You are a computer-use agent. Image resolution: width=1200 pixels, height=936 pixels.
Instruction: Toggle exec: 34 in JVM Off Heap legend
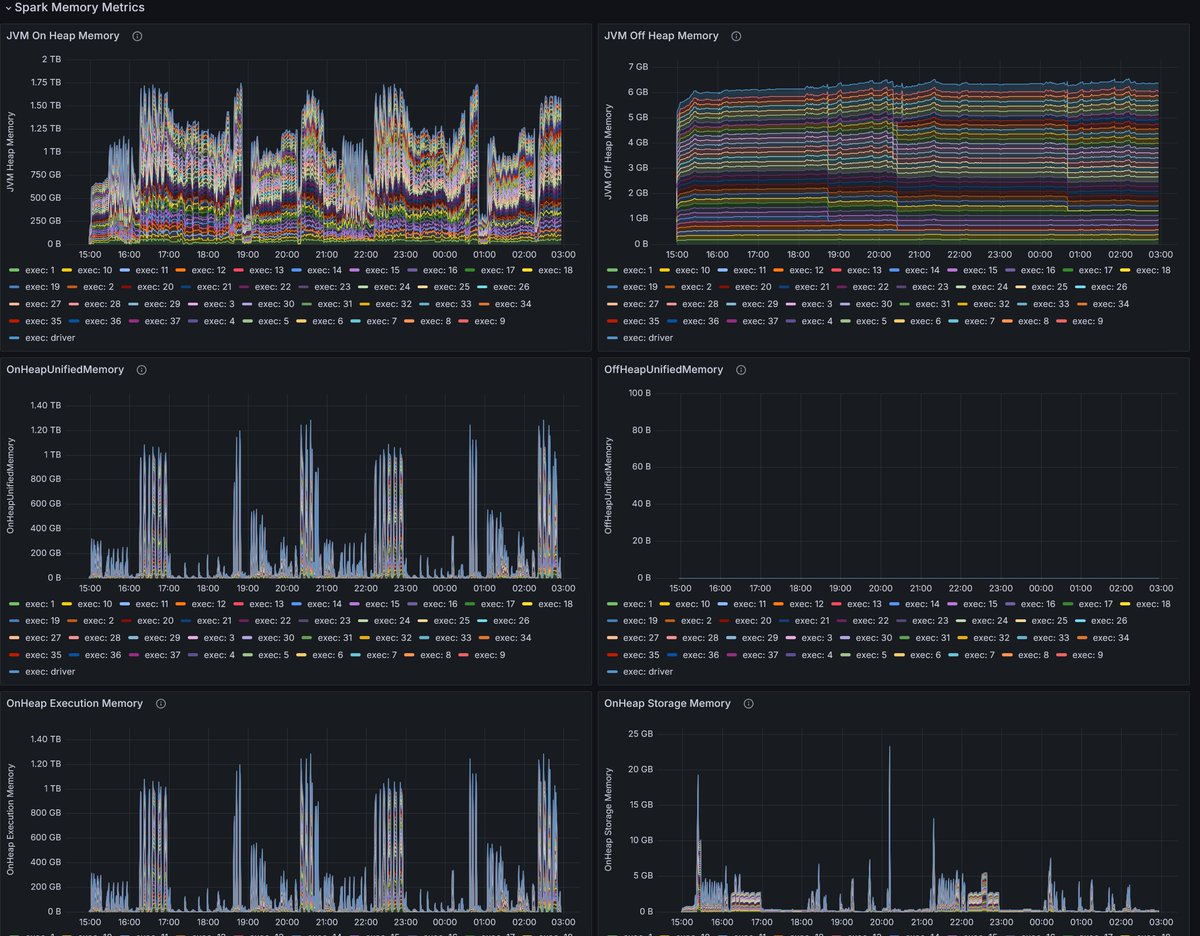point(1111,304)
